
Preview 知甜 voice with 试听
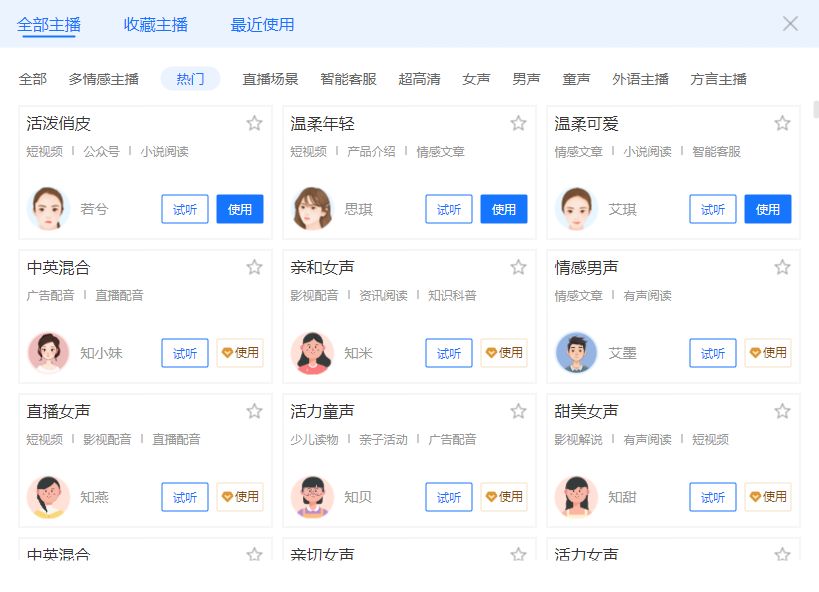(x=712, y=497)
